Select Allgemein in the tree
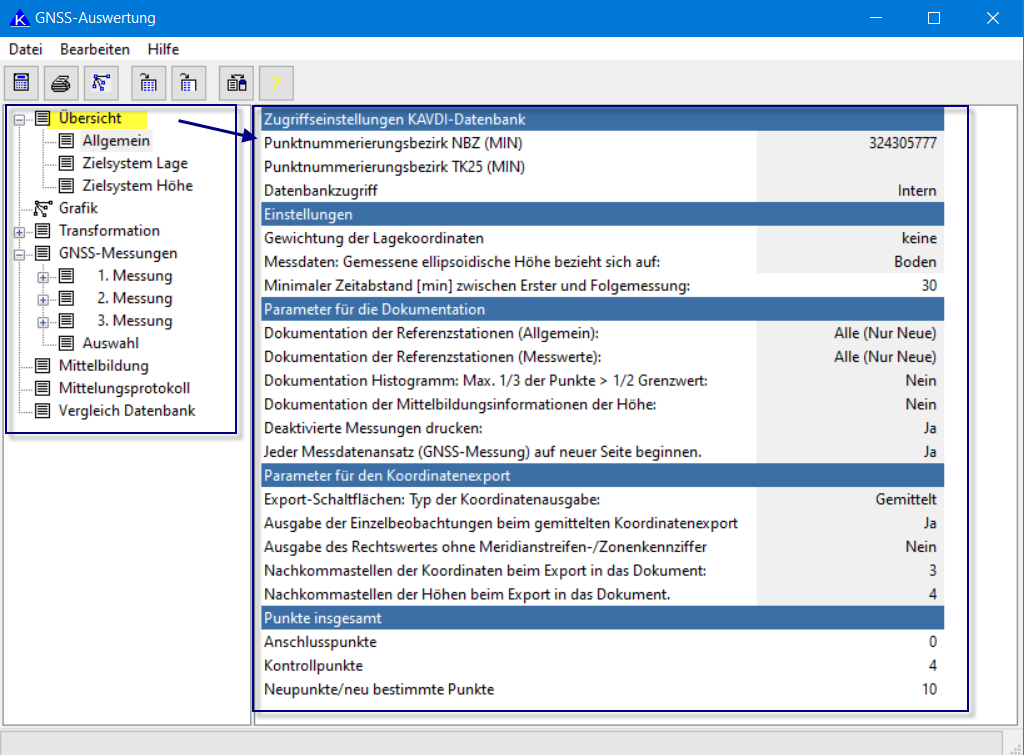Image resolution: width=1024 pixels, height=755 pixels. pos(116,140)
